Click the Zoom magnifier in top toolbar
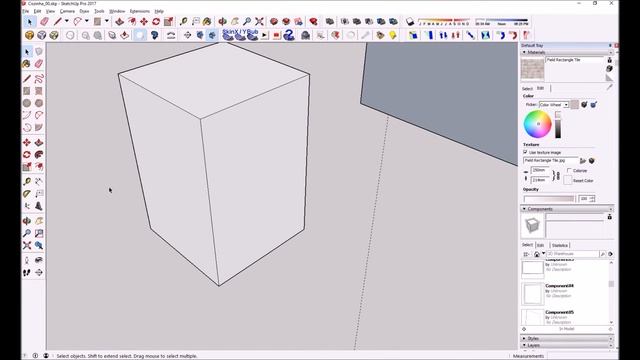Screen dimensions: 640x360 coord(247,22)
